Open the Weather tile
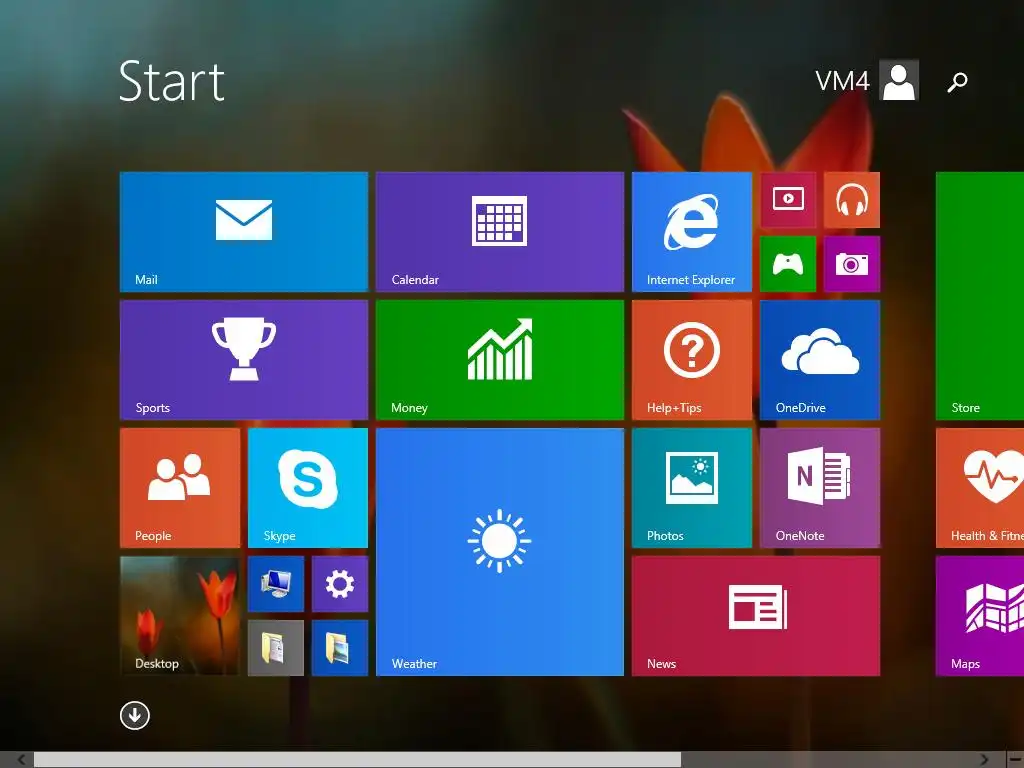1024x768 pixels. tap(500, 552)
